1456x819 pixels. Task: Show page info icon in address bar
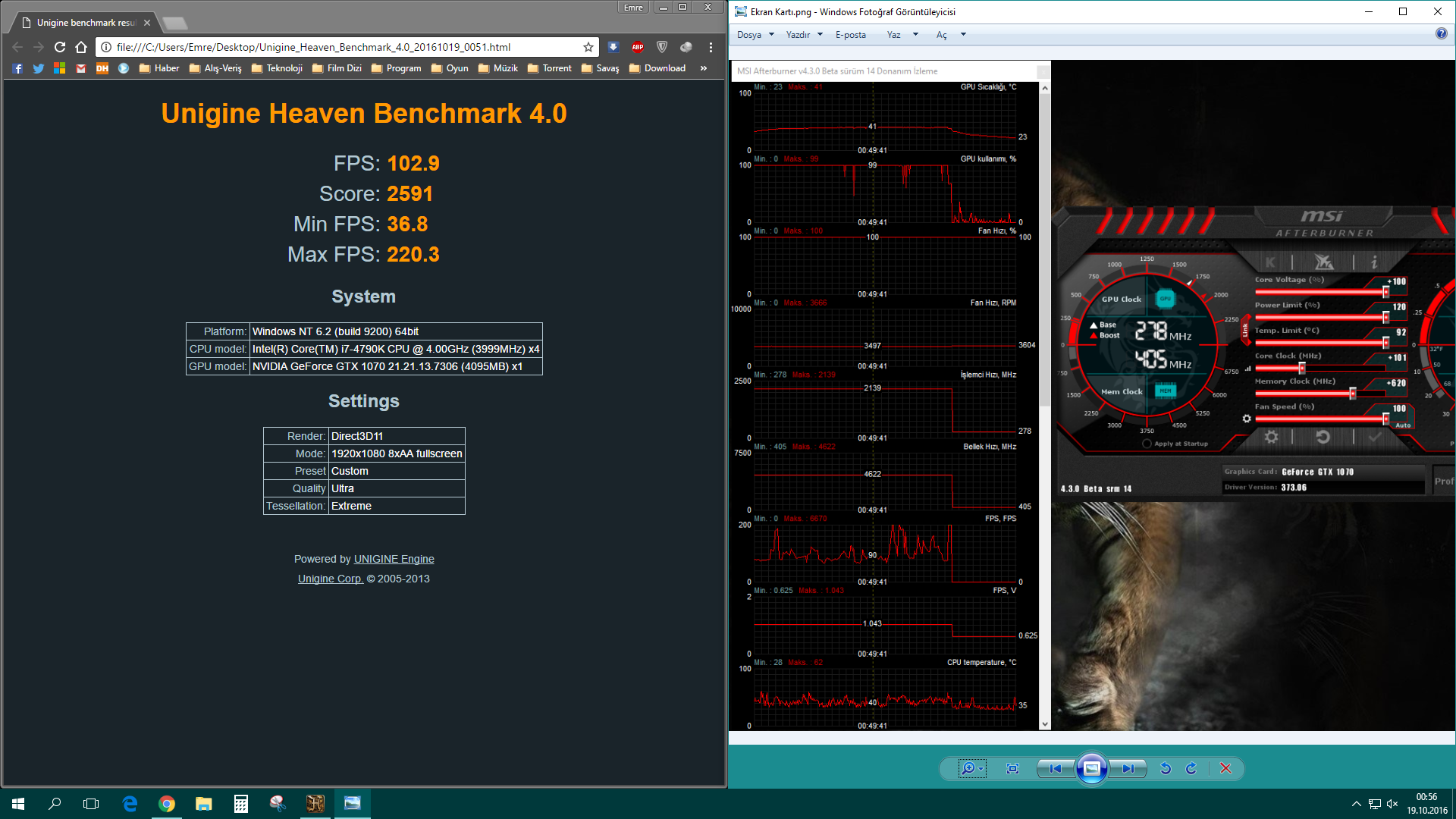pos(106,47)
